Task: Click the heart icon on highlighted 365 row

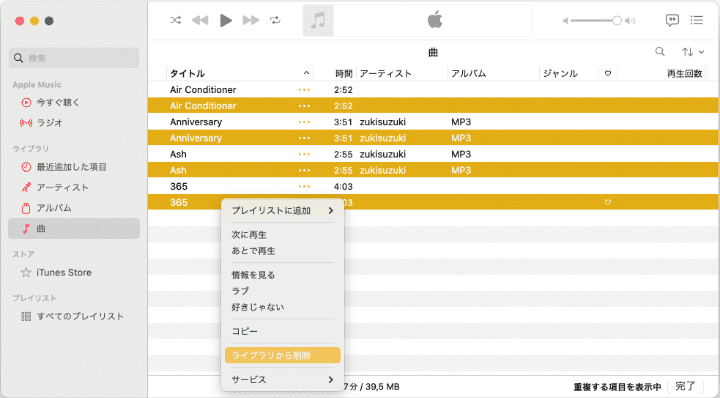Action: pos(608,202)
